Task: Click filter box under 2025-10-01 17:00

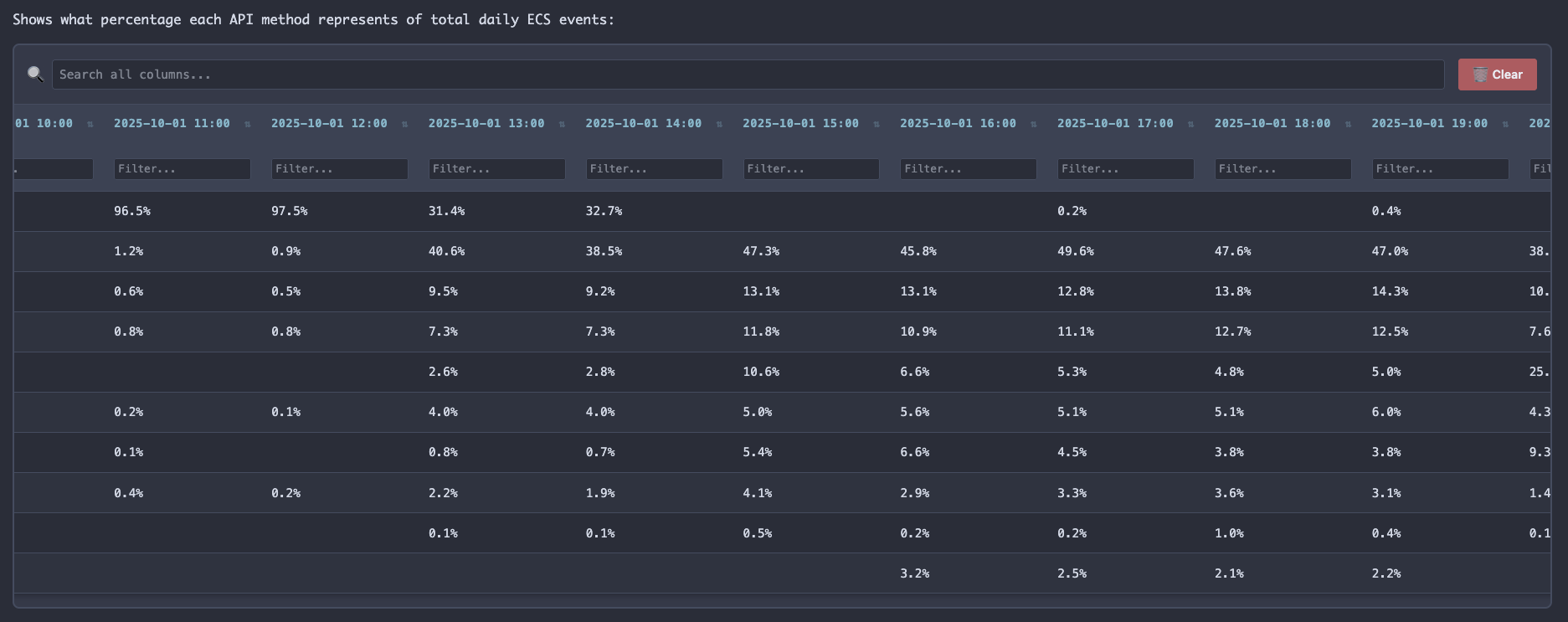Action: pyautogui.click(x=1125, y=169)
